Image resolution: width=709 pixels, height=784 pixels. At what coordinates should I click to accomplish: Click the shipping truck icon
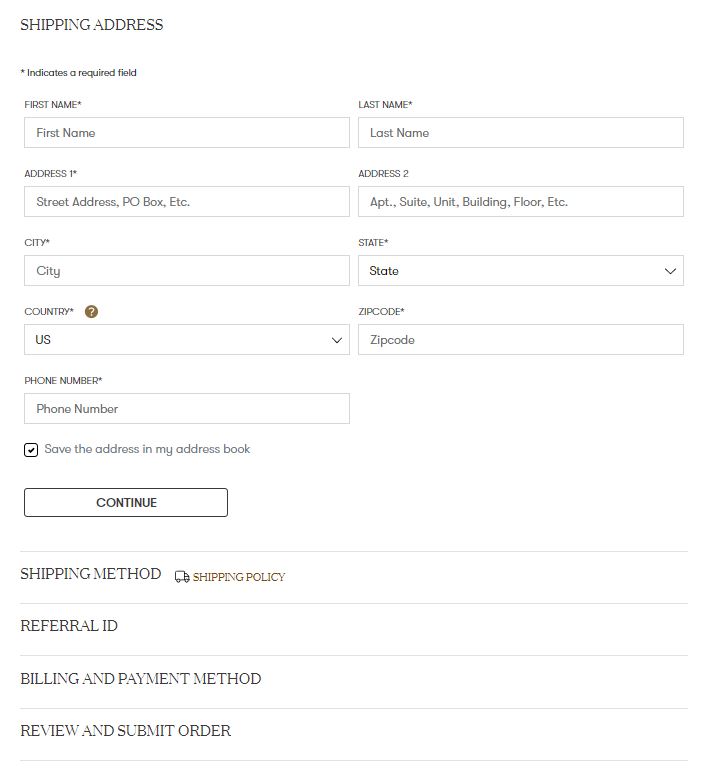182,577
